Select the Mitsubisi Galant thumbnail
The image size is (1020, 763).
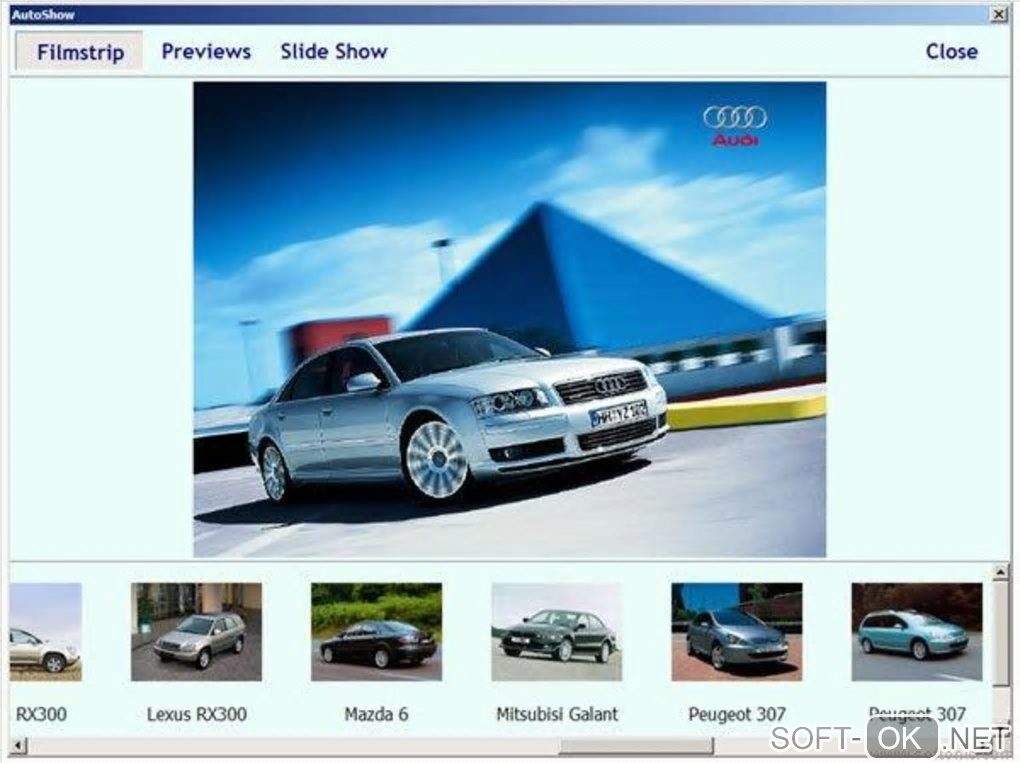pyautogui.click(x=556, y=632)
